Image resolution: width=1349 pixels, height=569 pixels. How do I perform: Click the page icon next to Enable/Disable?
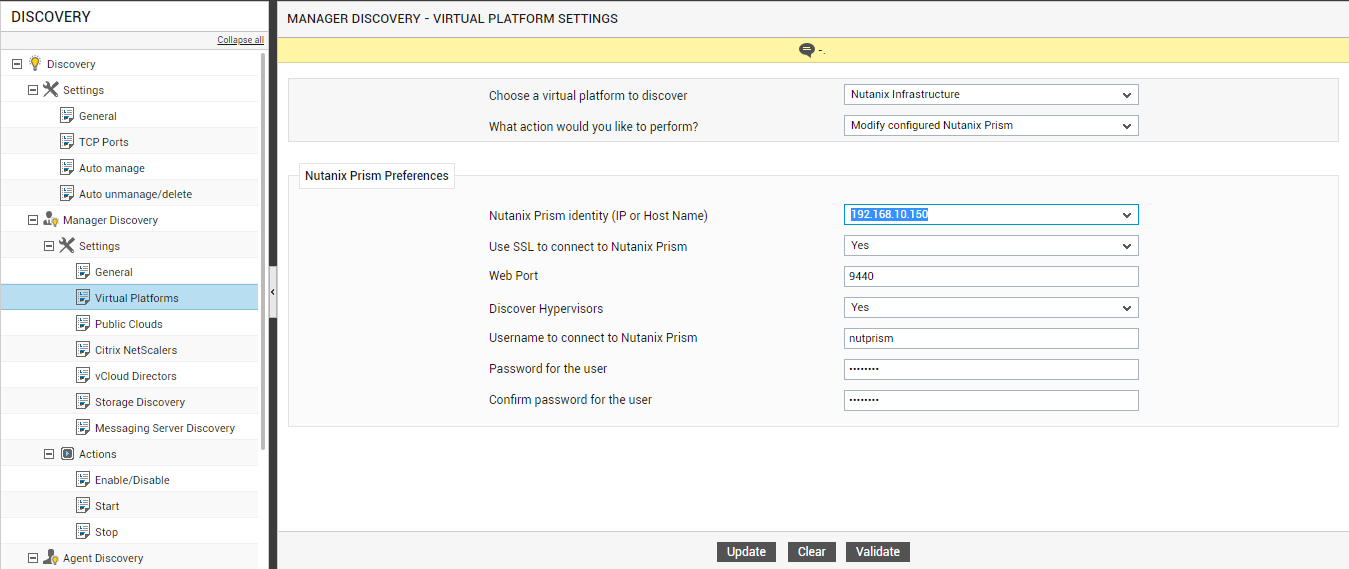click(83, 479)
